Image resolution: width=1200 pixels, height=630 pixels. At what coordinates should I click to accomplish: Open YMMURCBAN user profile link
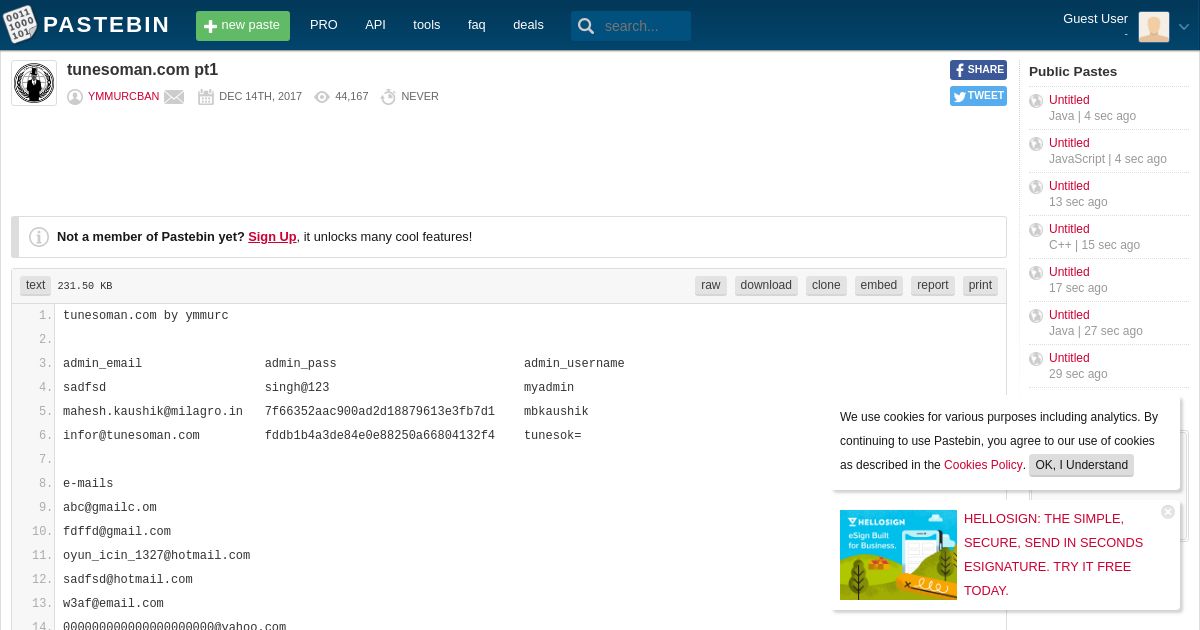pyautogui.click(x=124, y=97)
